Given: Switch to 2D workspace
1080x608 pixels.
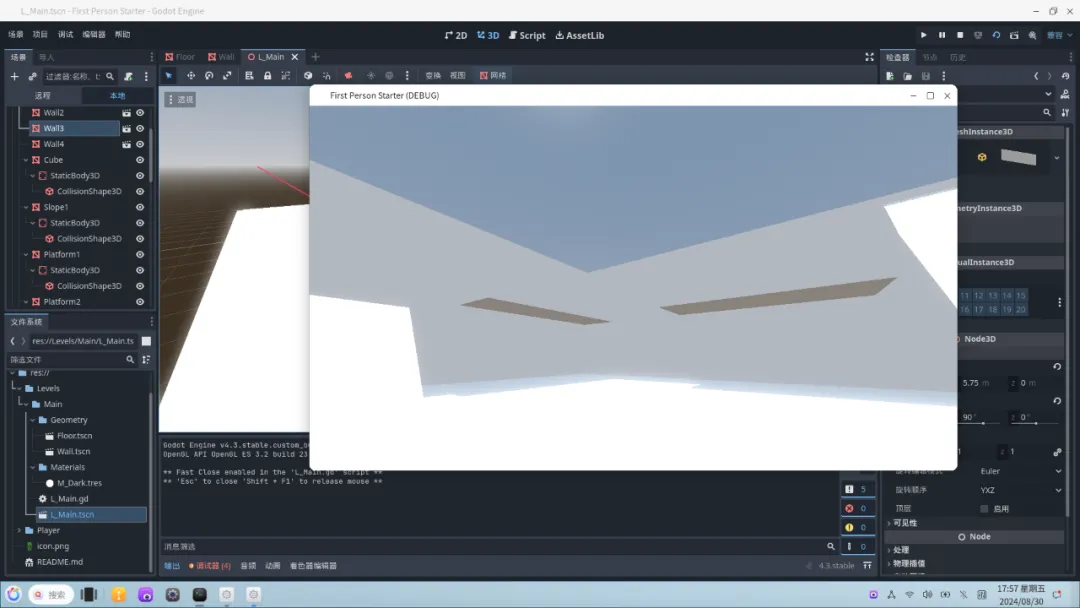Looking at the screenshot, I should point(456,35).
